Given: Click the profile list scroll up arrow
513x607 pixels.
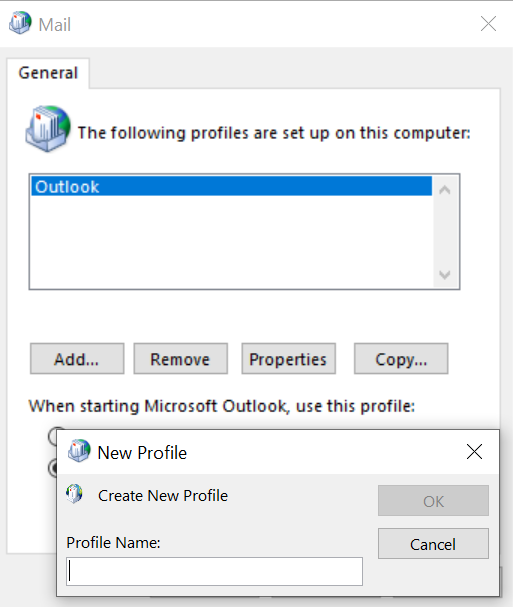Looking at the screenshot, I should pos(445,190).
